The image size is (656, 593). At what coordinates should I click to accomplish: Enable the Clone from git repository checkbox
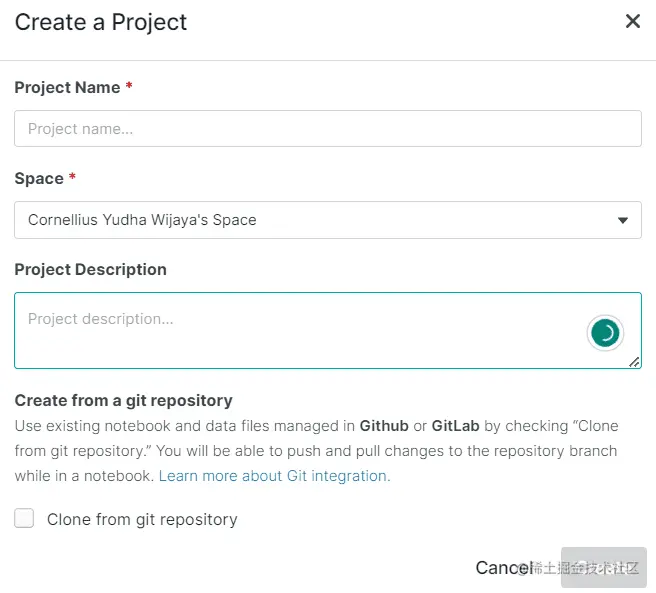(25, 518)
